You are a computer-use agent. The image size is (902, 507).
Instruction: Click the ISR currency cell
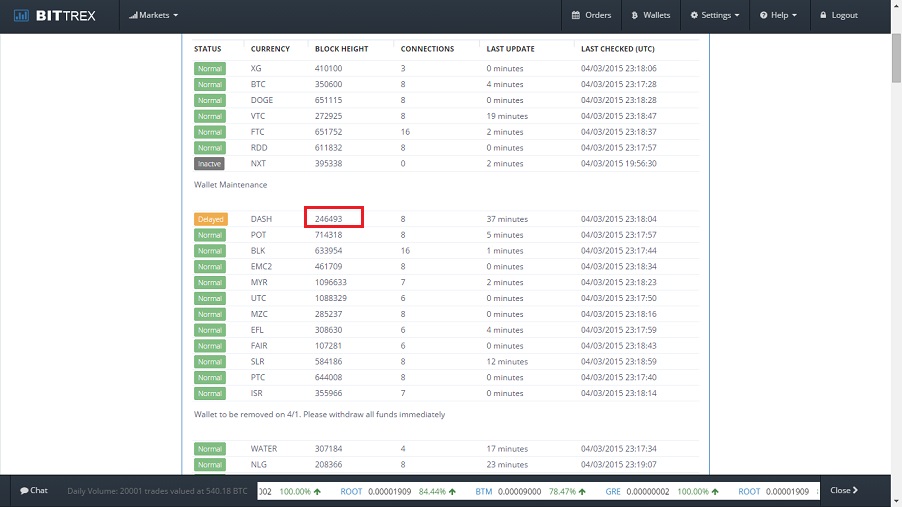pyautogui.click(x=257, y=394)
